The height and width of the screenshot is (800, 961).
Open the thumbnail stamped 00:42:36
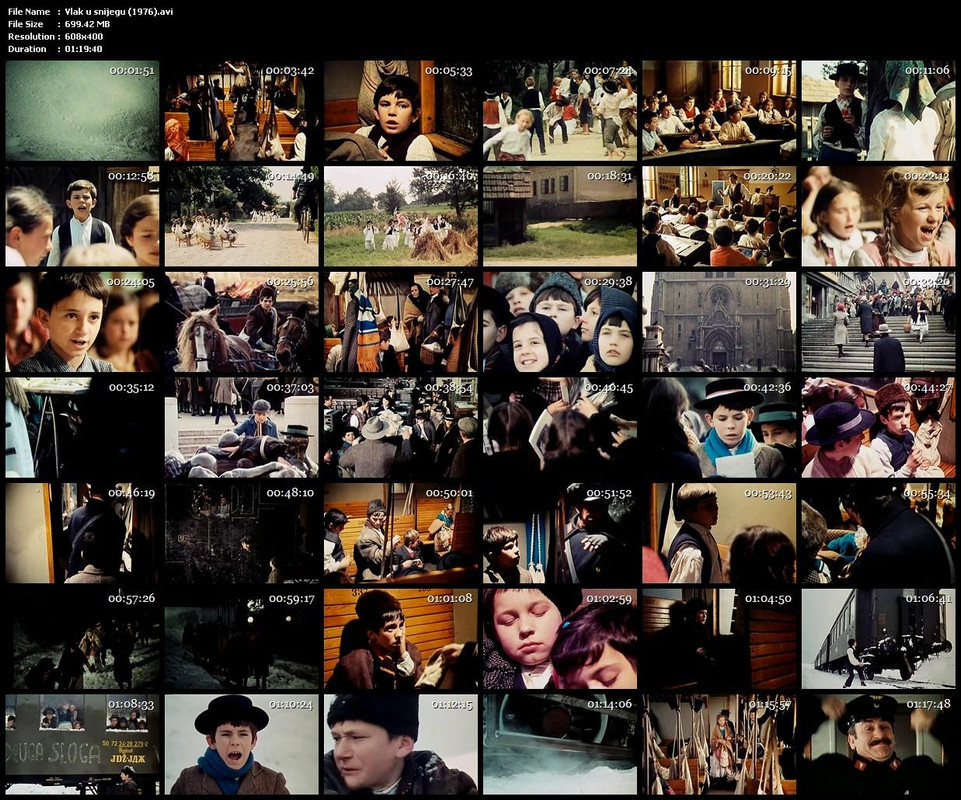[720, 427]
